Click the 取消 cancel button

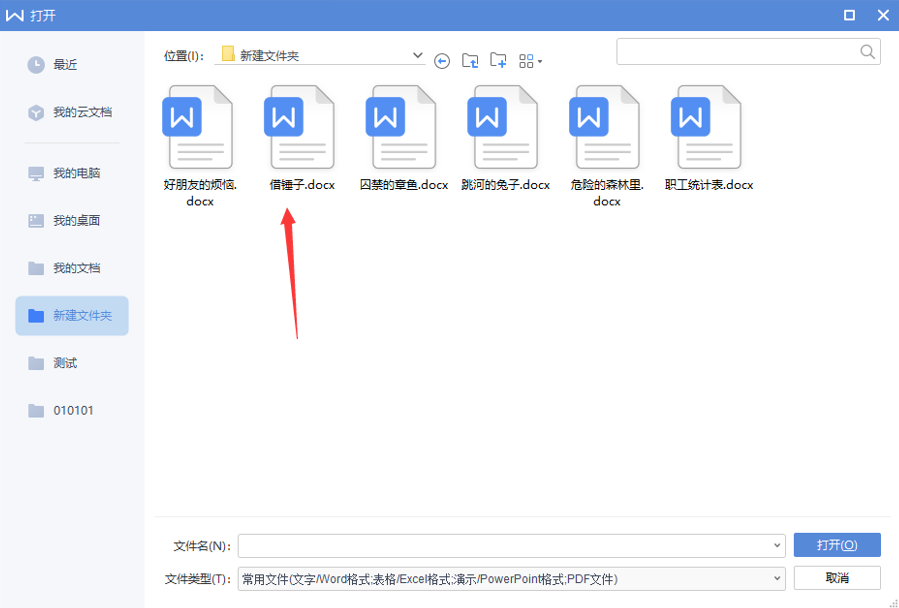(837, 578)
